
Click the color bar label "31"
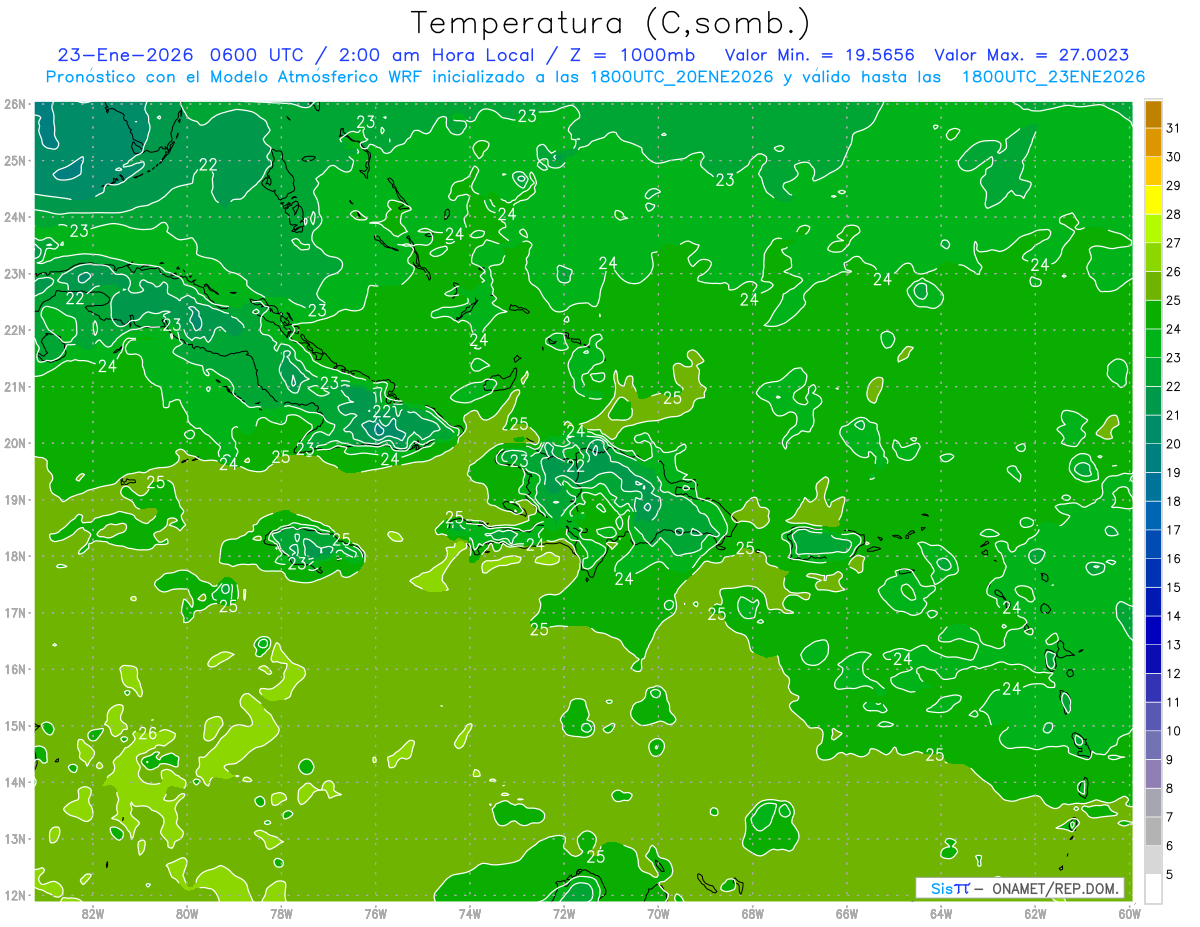click(x=1173, y=128)
